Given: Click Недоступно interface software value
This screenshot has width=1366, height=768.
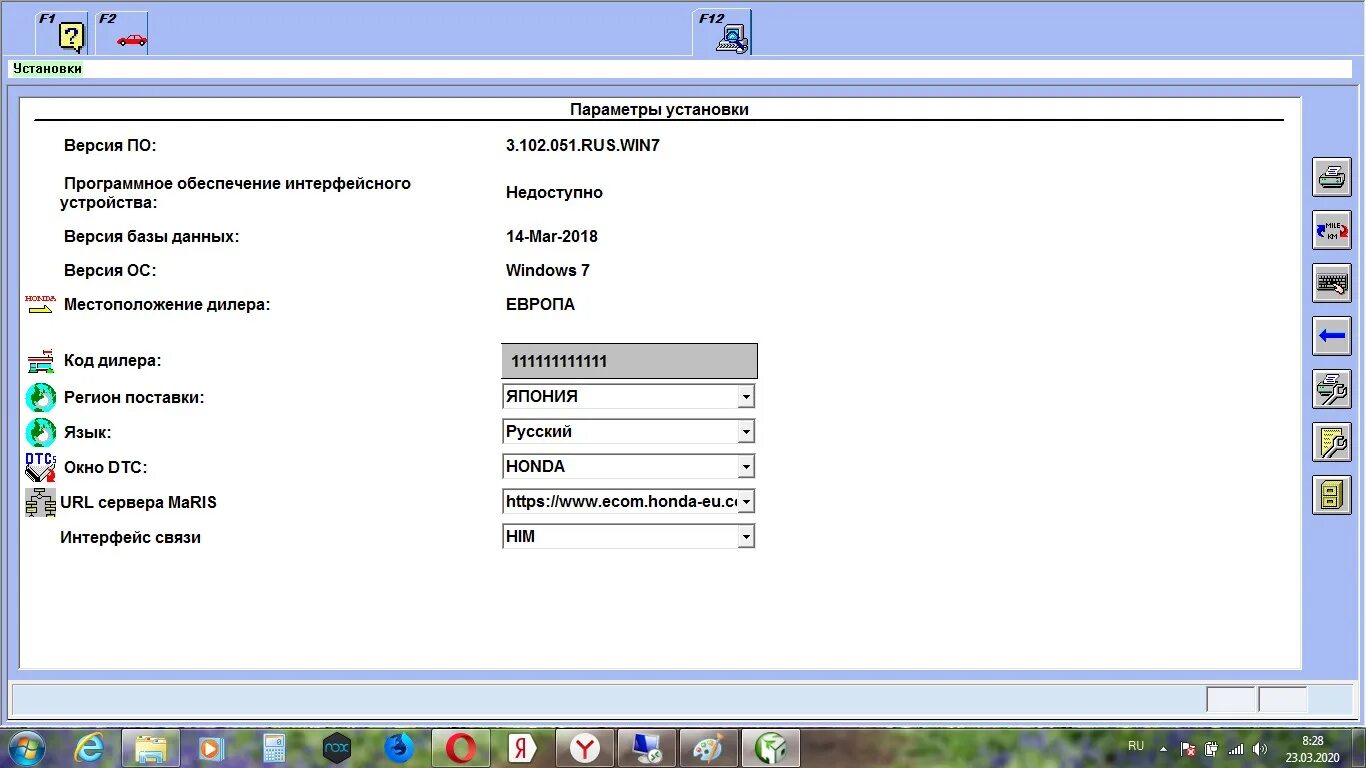Looking at the screenshot, I should 554,192.
